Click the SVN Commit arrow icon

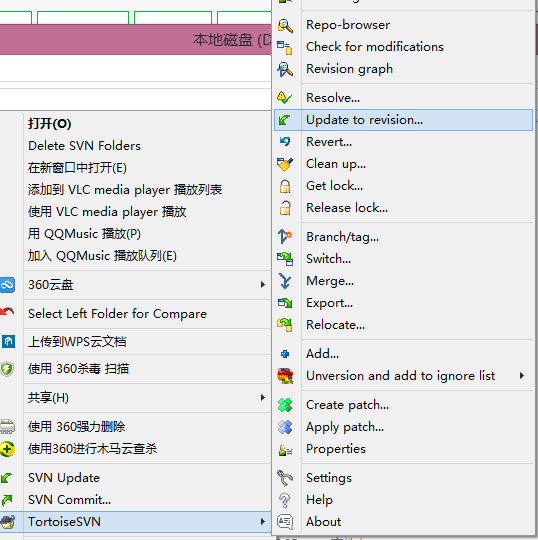click(7, 500)
